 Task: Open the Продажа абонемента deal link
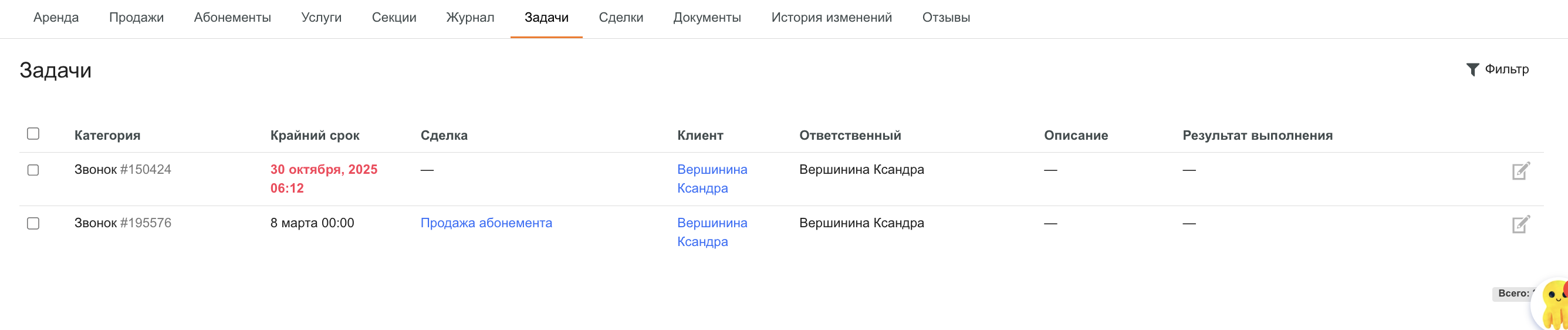[486, 224]
